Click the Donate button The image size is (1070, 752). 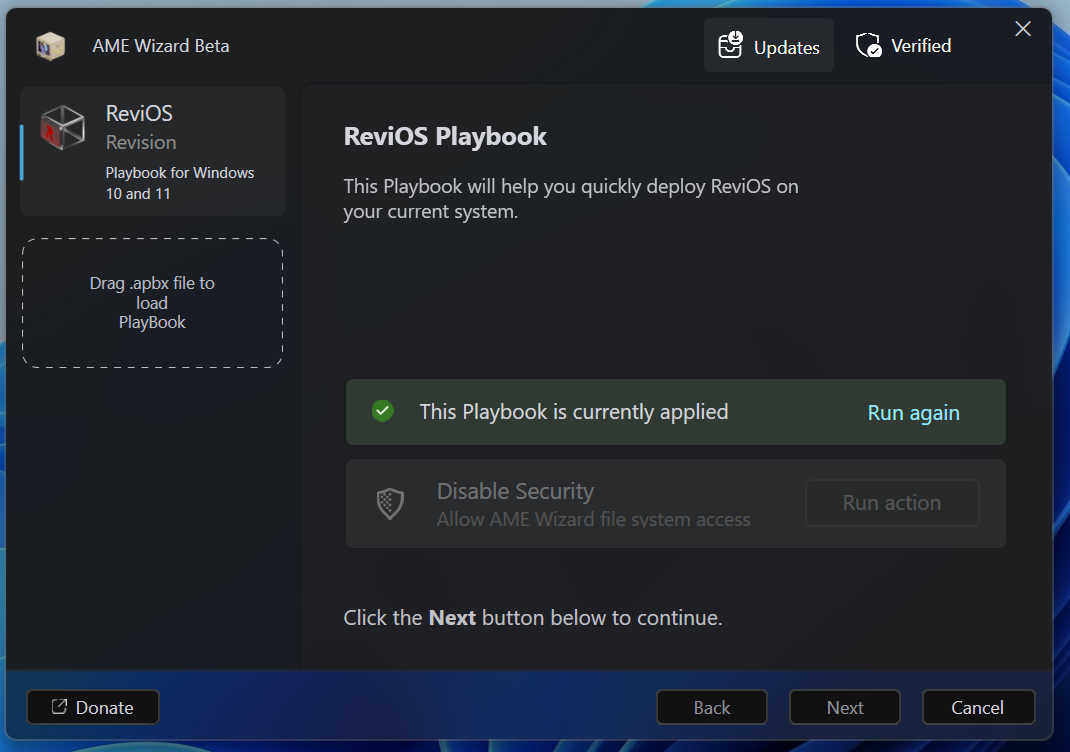[x=93, y=707]
